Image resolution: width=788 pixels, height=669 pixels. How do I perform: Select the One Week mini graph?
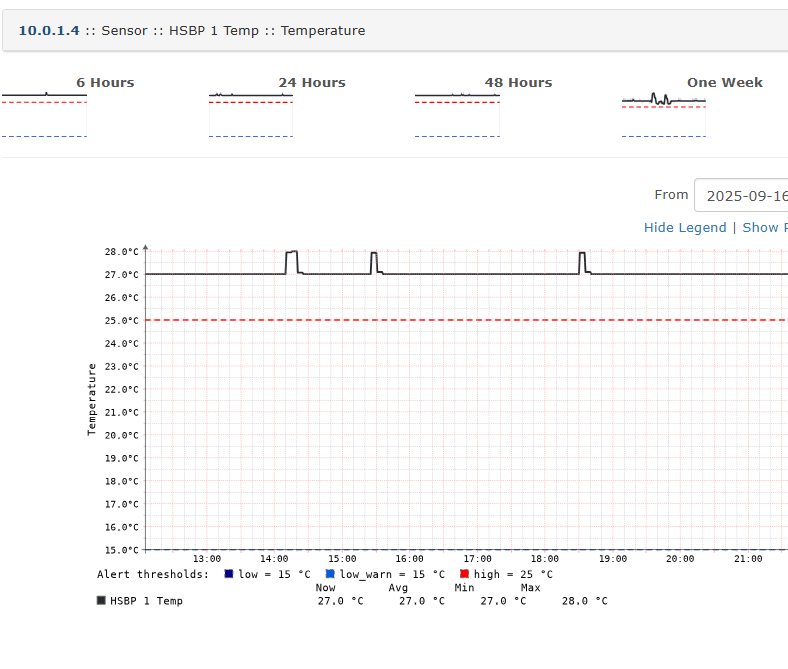click(664, 114)
